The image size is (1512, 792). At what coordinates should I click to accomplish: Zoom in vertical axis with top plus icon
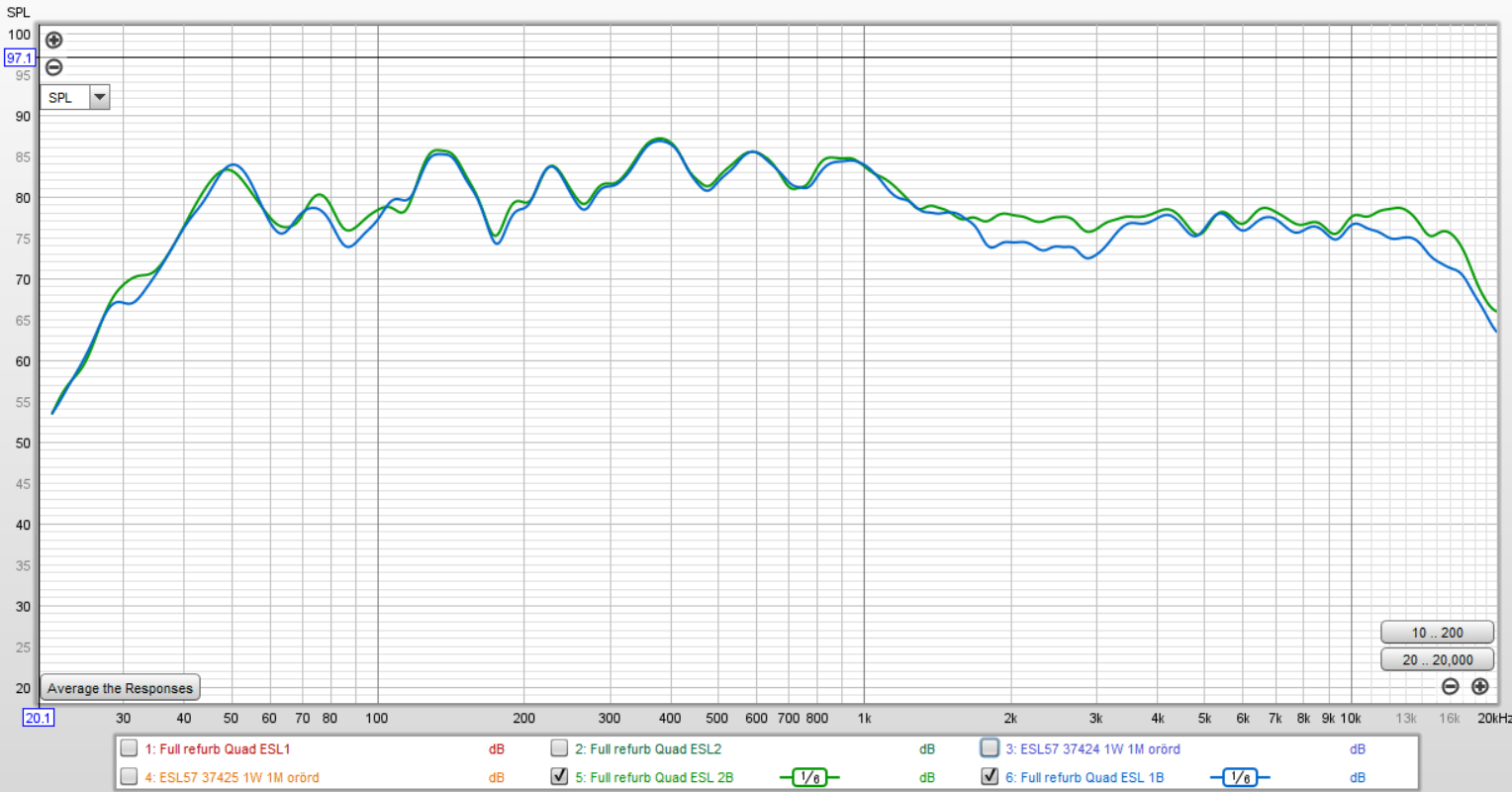54,40
